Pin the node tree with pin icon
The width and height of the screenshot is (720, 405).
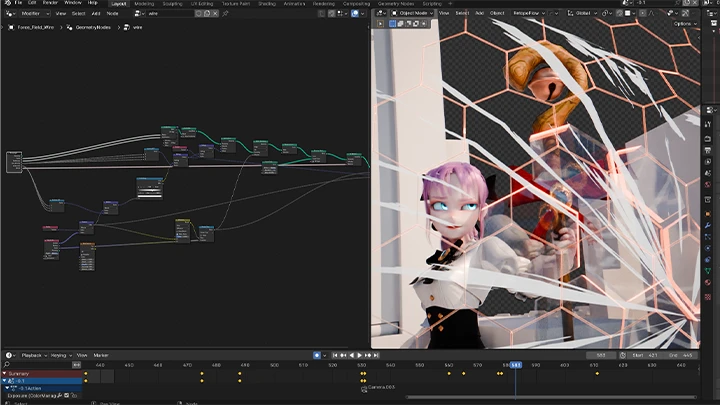pyautogui.click(x=225, y=14)
